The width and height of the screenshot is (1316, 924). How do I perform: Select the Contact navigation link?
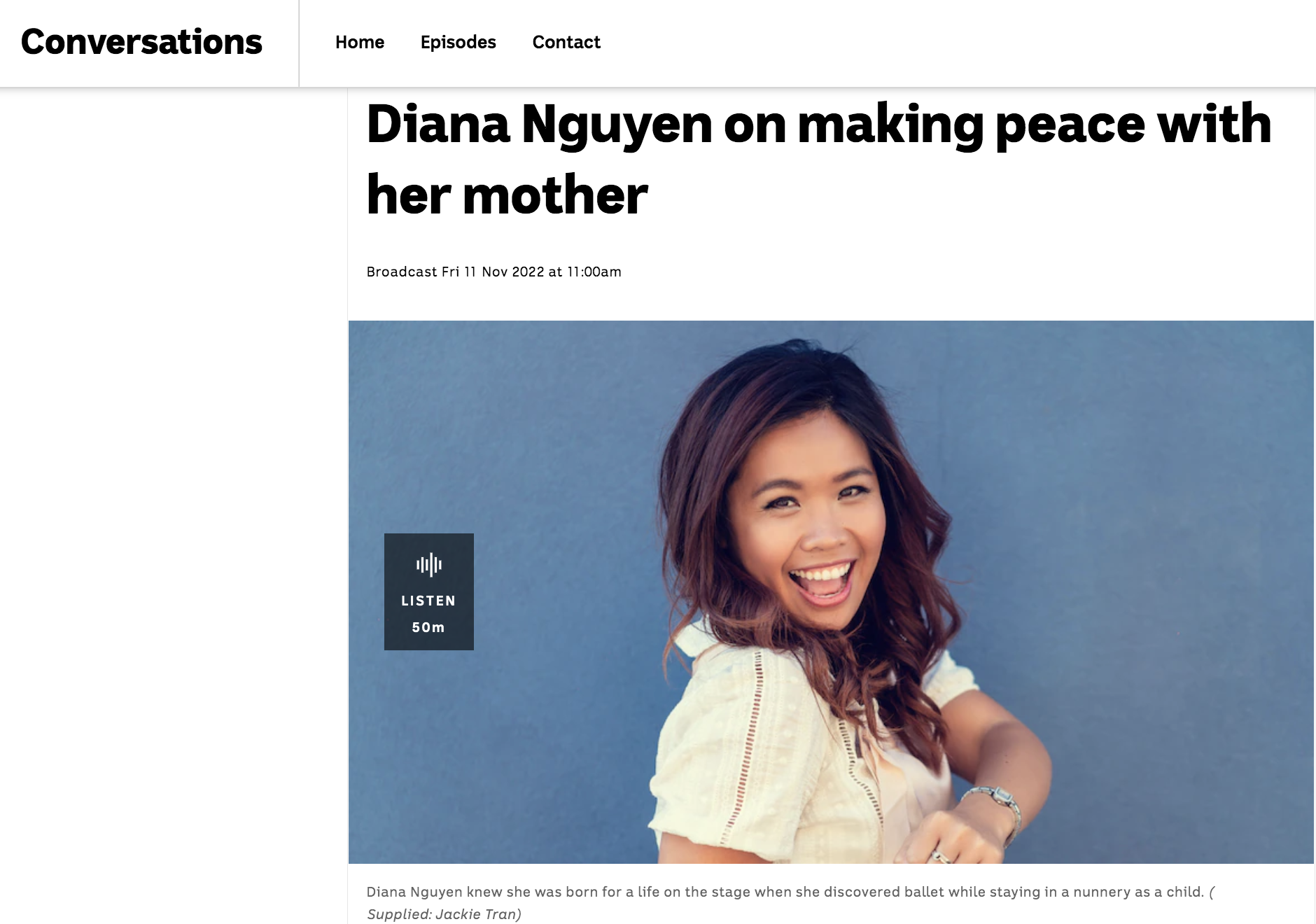point(566,42)
